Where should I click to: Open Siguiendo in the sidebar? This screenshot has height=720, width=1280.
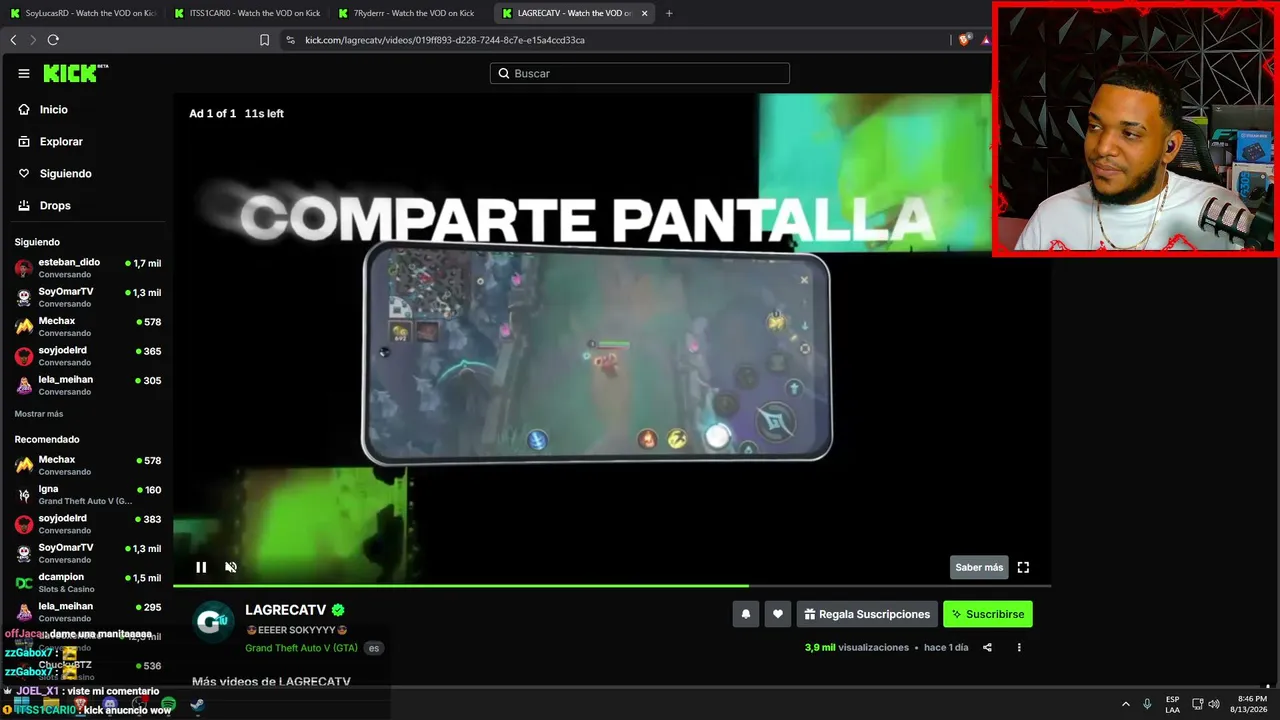(65, 174)
